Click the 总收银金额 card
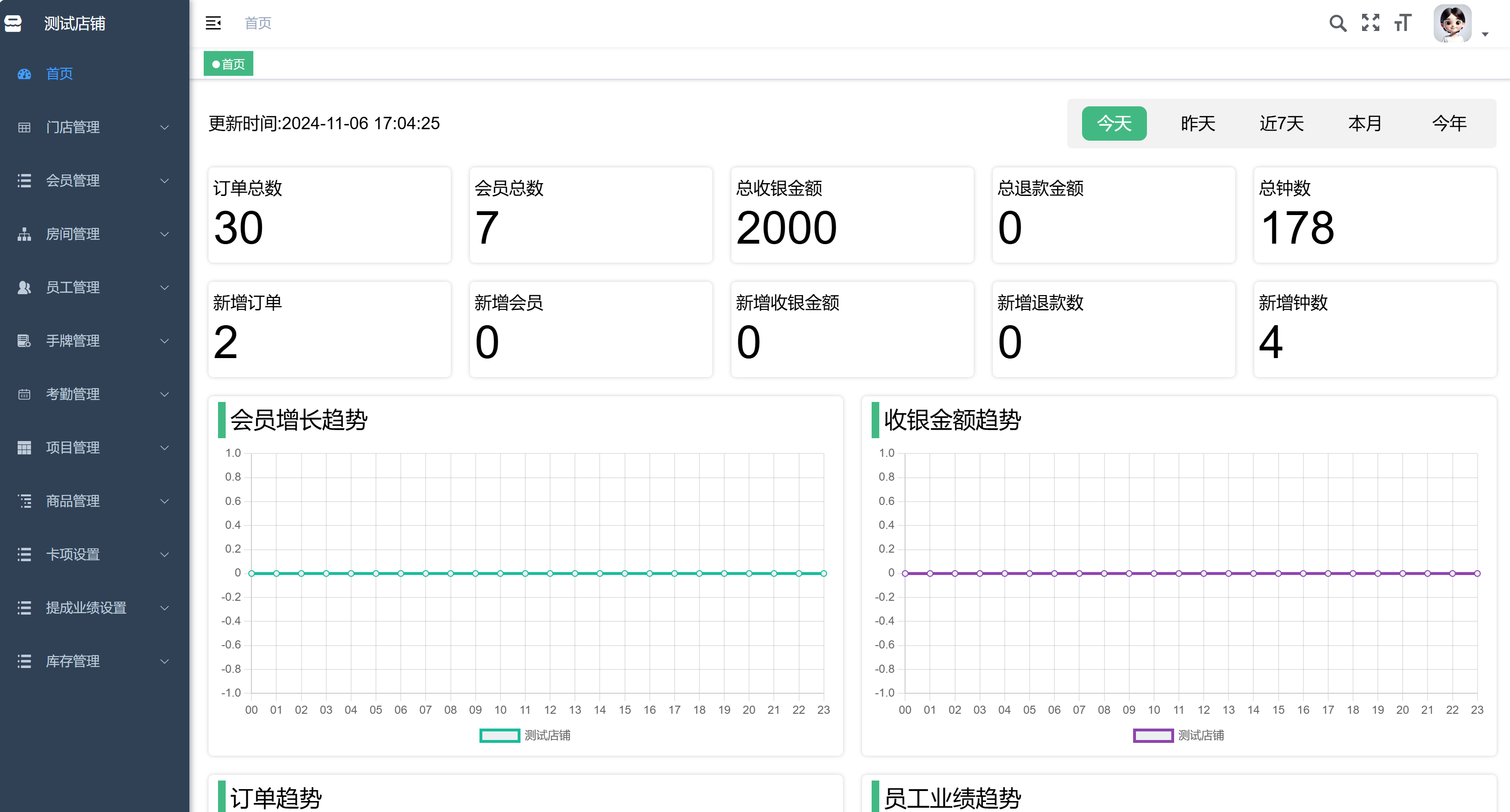This screenshot has width=1510, height=812. click(852, 215)
